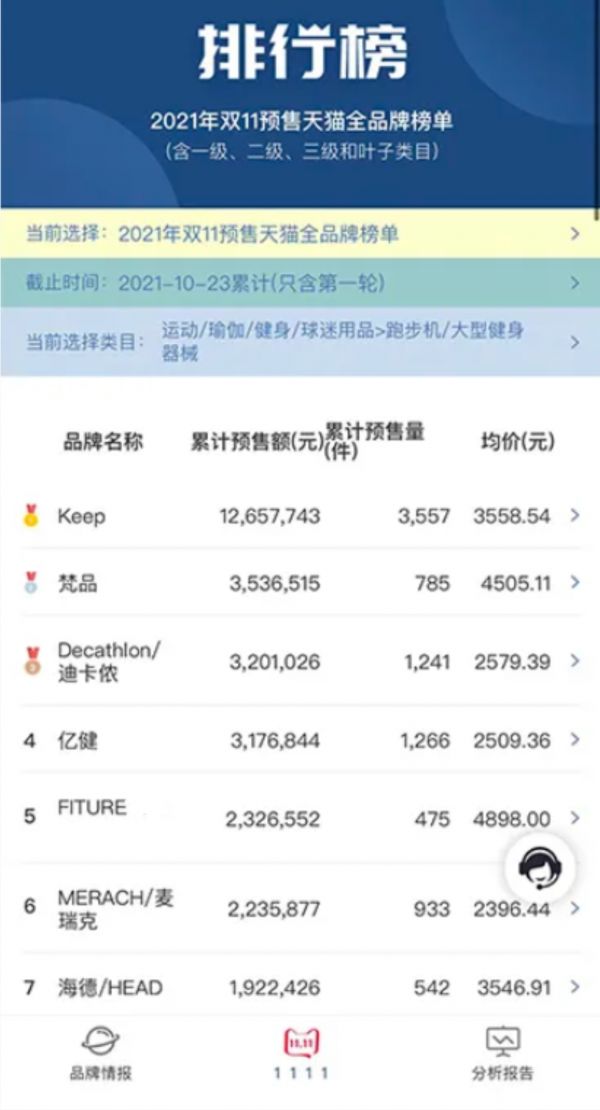Click the 梵品 sales amount 3,536,515
The width and height of the screenshot is (600, 1110).
[x=274, y=584]
